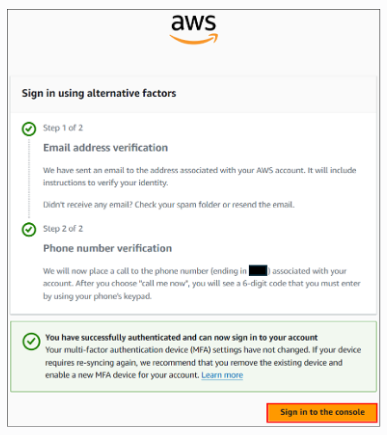This screenshot has width=387, height=435.
Task: Click the orange smile arrow under aws
Action: 194,39
